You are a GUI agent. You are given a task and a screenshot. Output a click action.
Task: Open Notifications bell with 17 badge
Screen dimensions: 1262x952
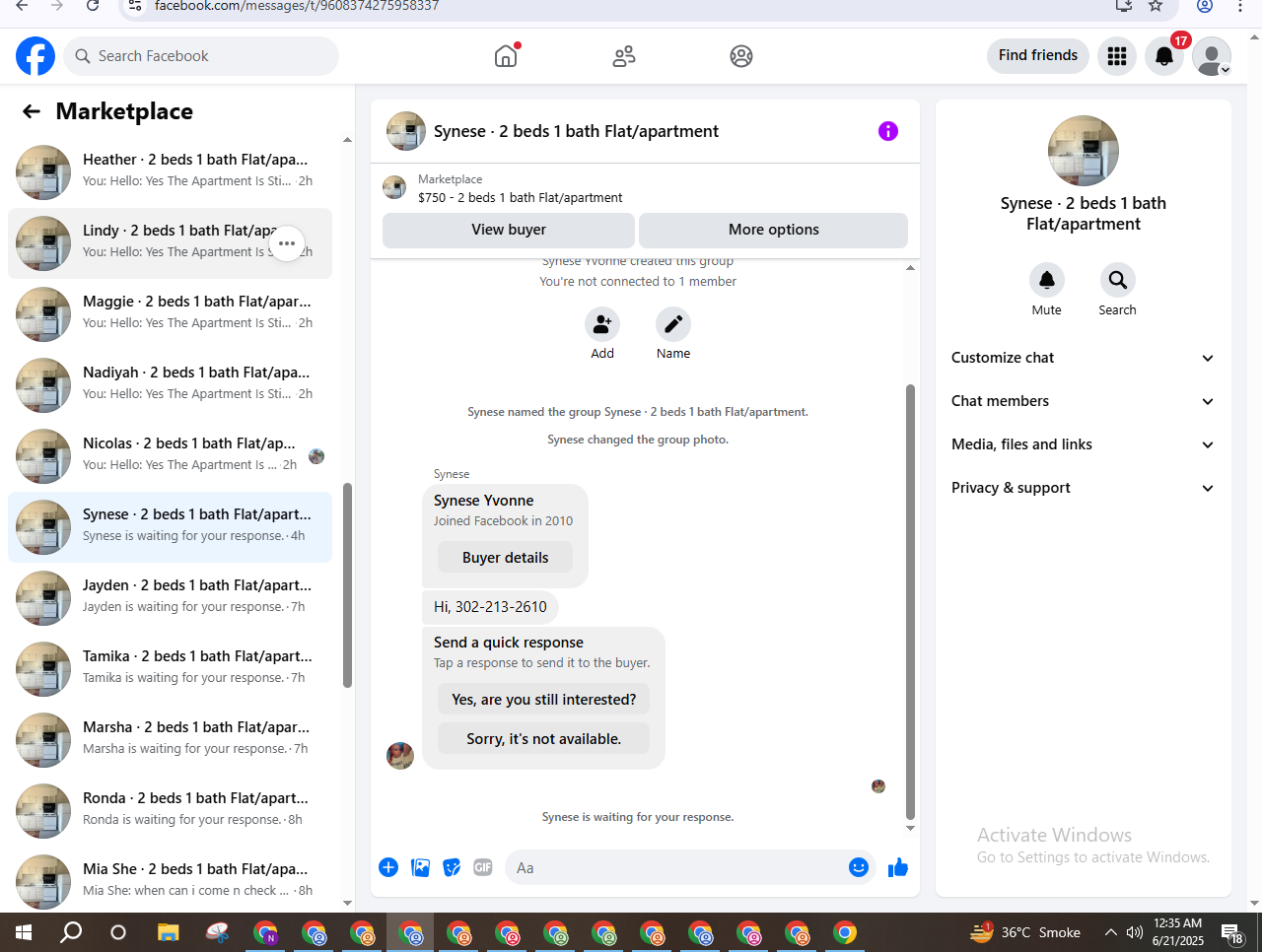[x=1164, y=56]
